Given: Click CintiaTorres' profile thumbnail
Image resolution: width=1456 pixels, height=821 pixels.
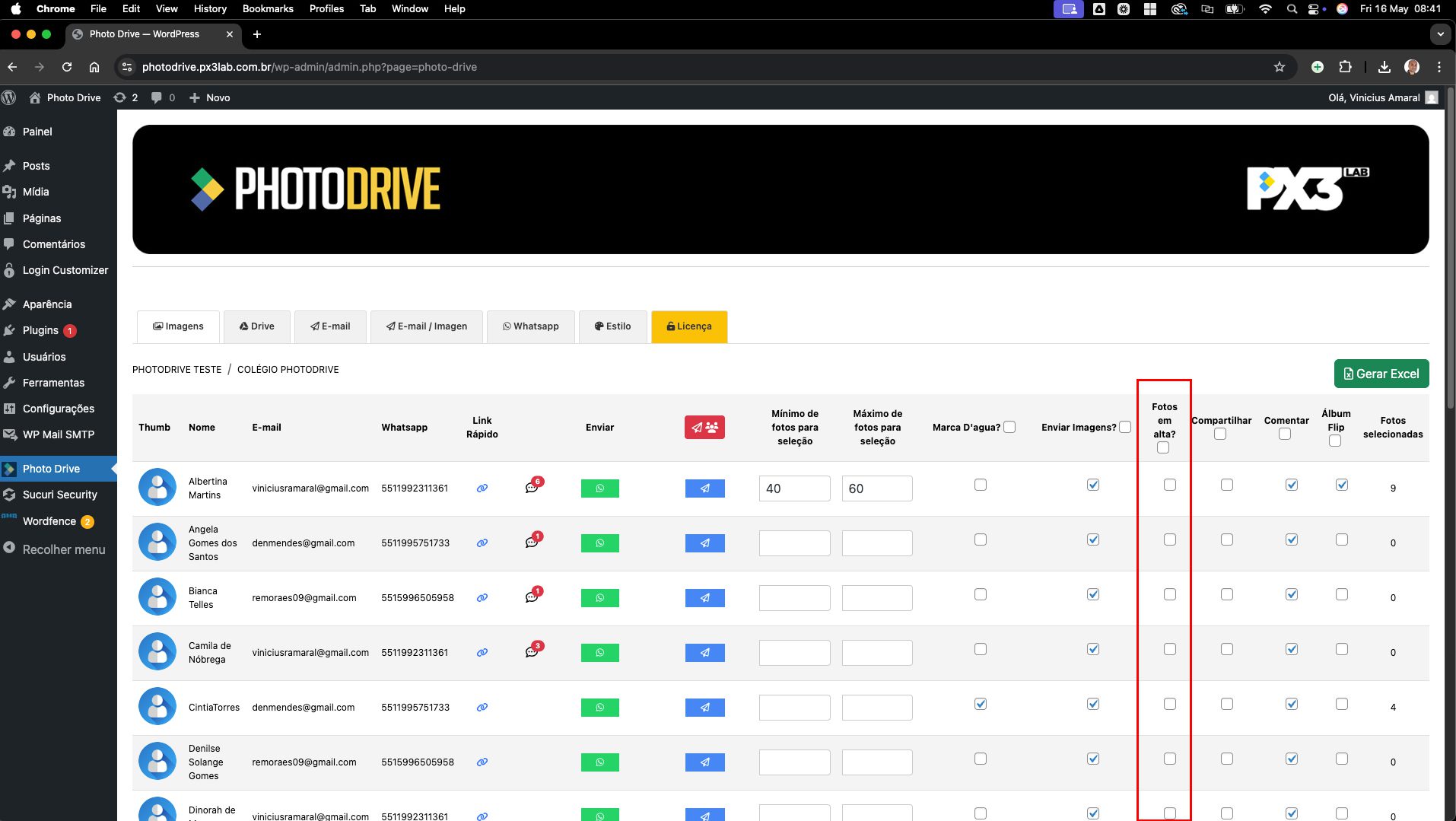Looking at the screenshot, I should coord(157,707).
